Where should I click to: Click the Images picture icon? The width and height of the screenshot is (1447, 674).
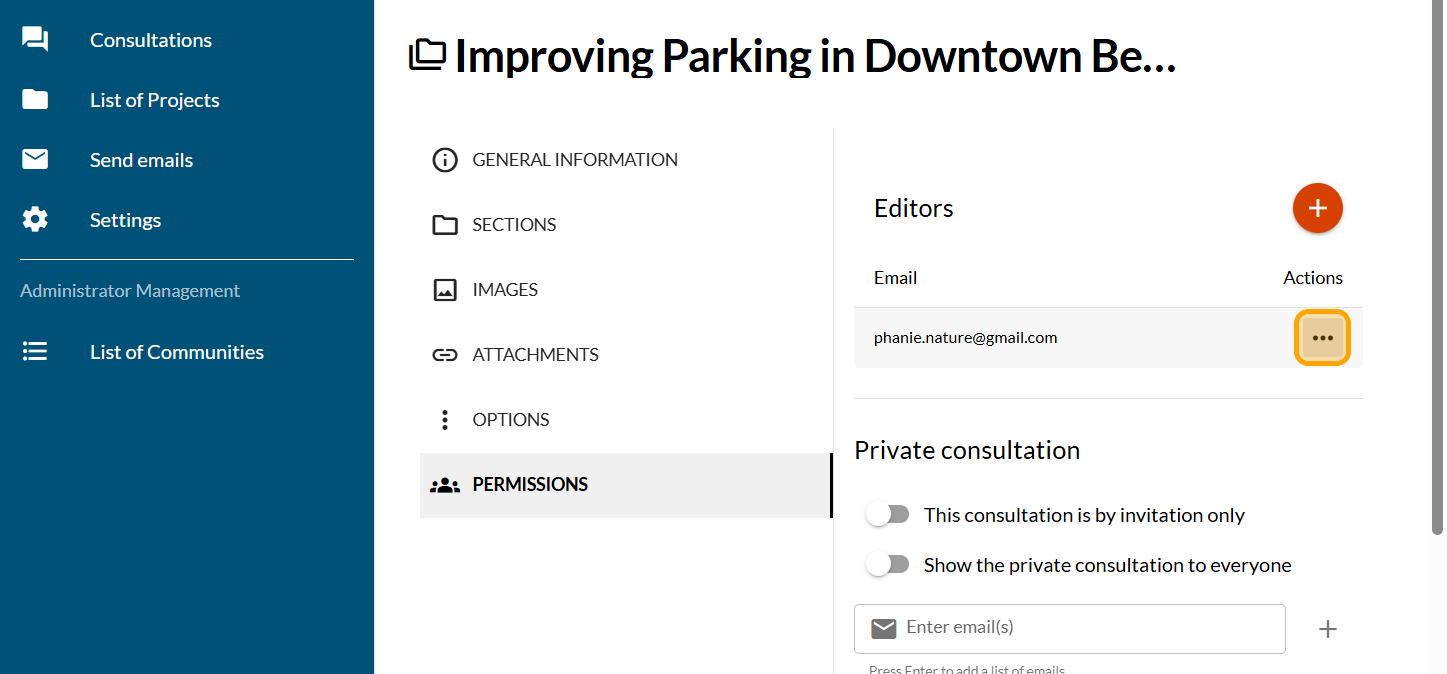coord(444,290)
